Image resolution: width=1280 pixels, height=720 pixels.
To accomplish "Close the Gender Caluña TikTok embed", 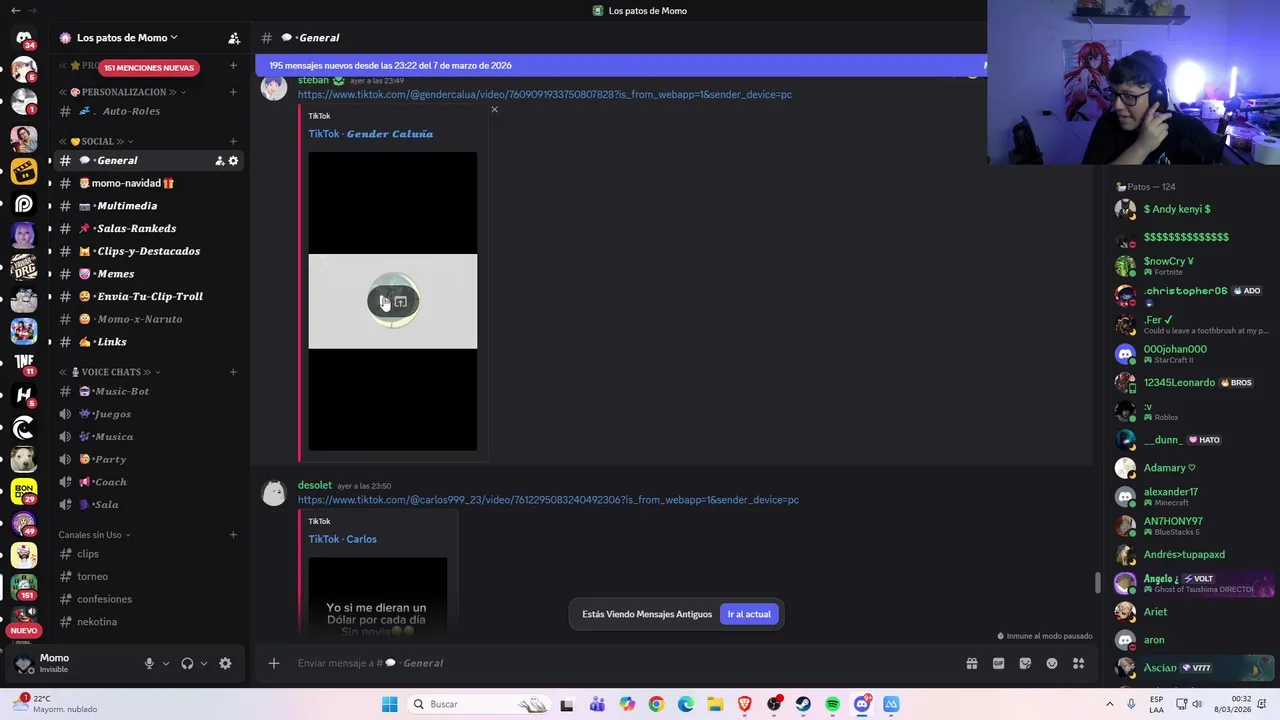I will coord(494,110).
